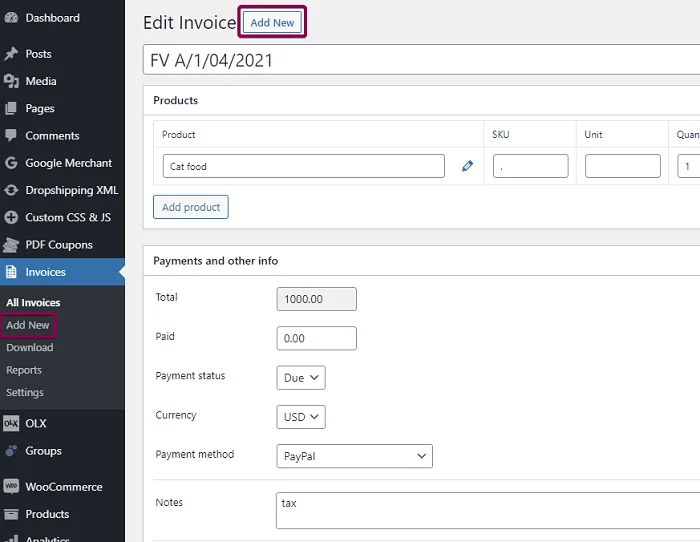
Task: Click Add New under Invoices submenu
Action: point(28,325)
